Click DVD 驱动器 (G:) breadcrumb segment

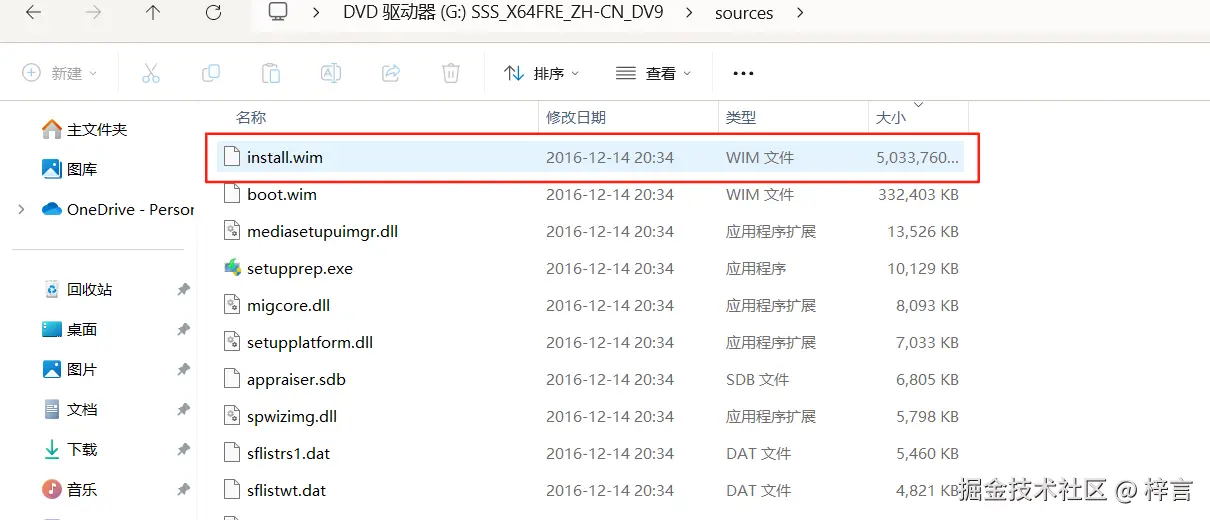[501, 13]
